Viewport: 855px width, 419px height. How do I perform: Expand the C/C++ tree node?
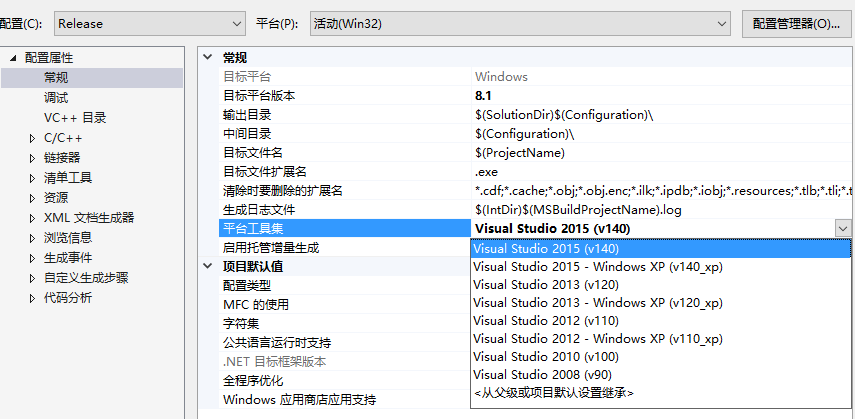click(33, 139)
